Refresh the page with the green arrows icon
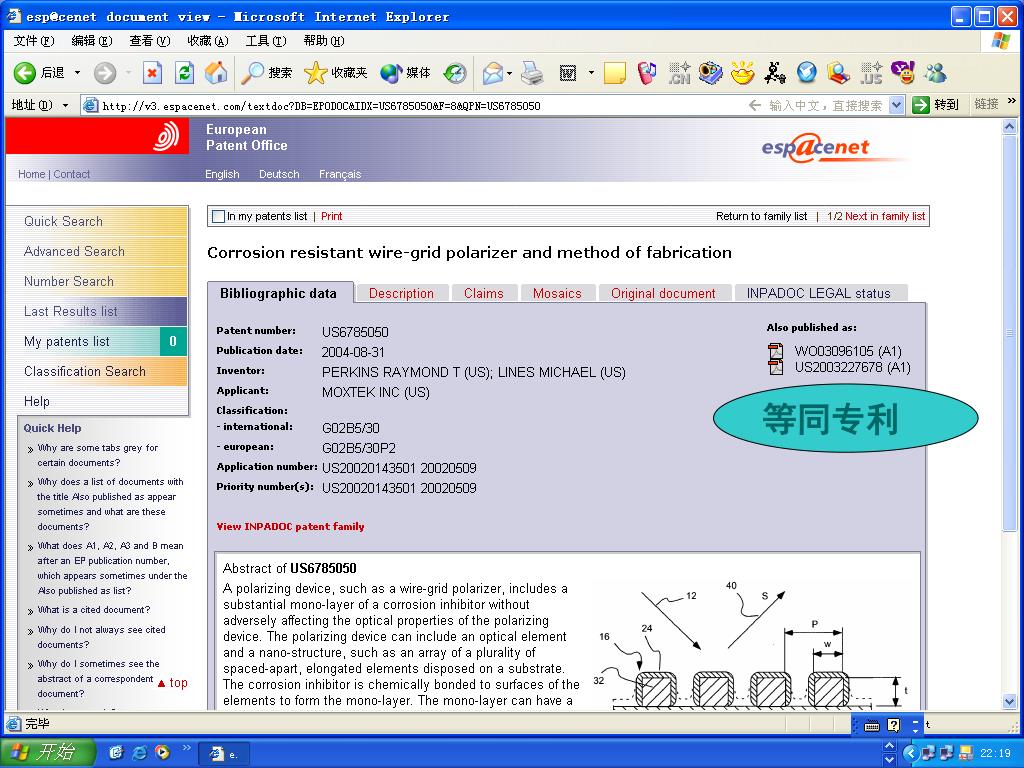1024x768 pixels. [185, 73]
